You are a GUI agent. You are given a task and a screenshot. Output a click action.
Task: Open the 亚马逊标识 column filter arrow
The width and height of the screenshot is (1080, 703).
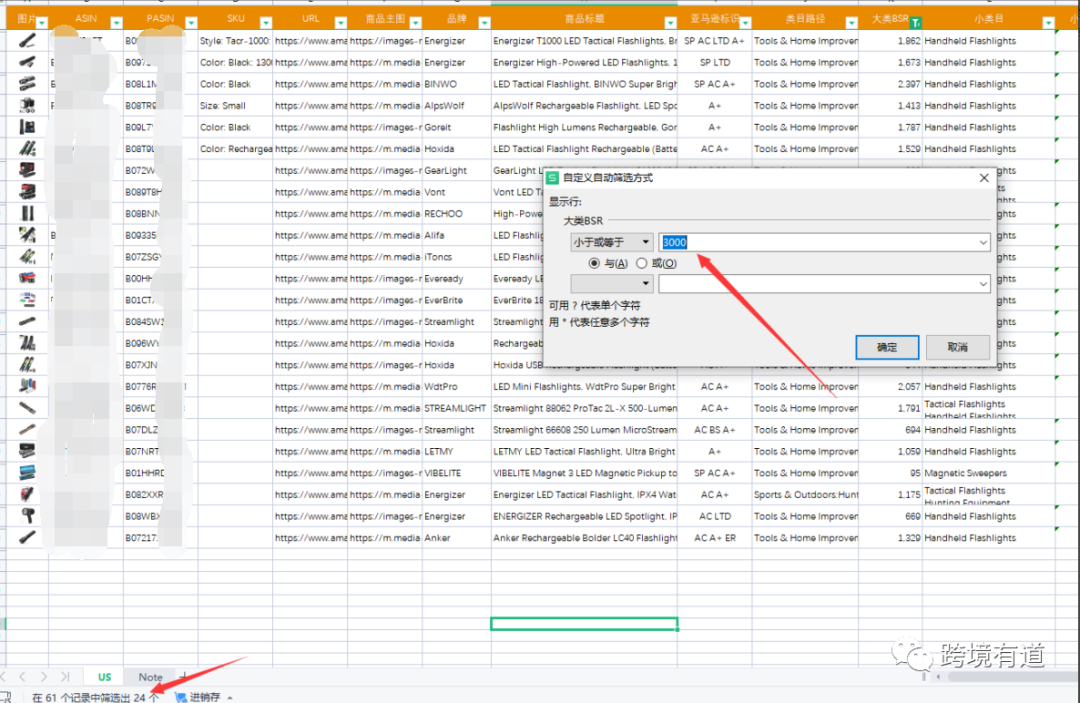point(745,23)
